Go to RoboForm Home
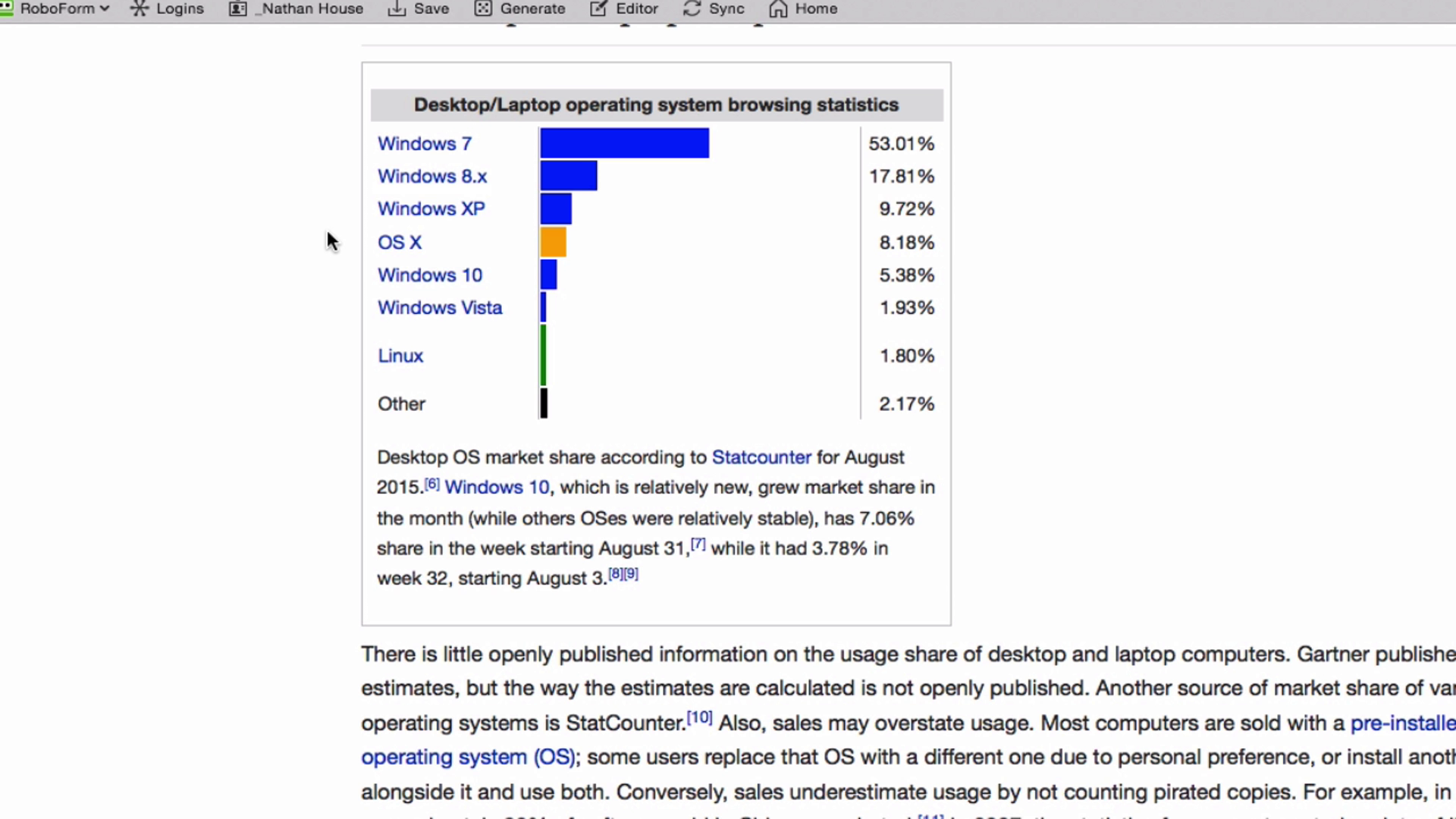The width and height of the screenshot is (1456, 819). (803, 9)
